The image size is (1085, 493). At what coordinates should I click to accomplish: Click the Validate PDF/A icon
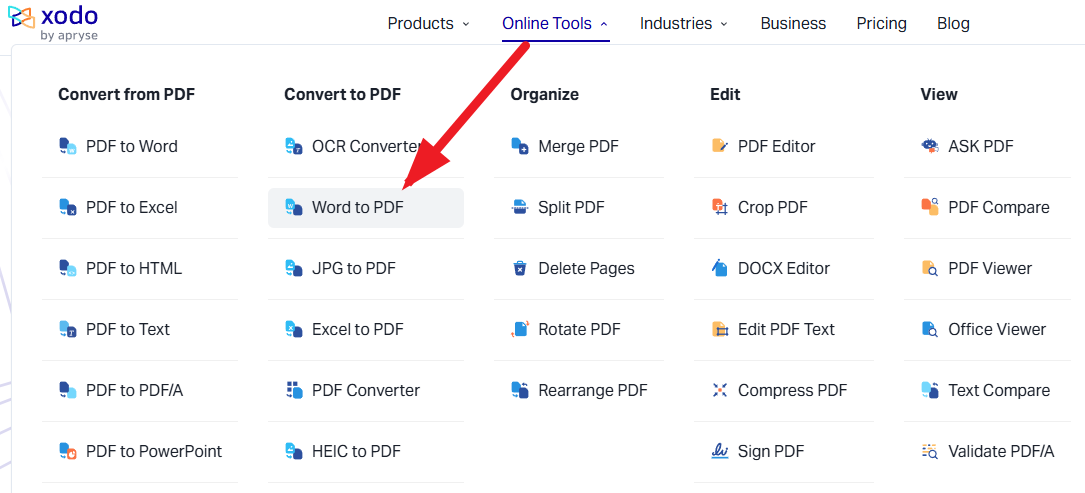coord(930,451)
